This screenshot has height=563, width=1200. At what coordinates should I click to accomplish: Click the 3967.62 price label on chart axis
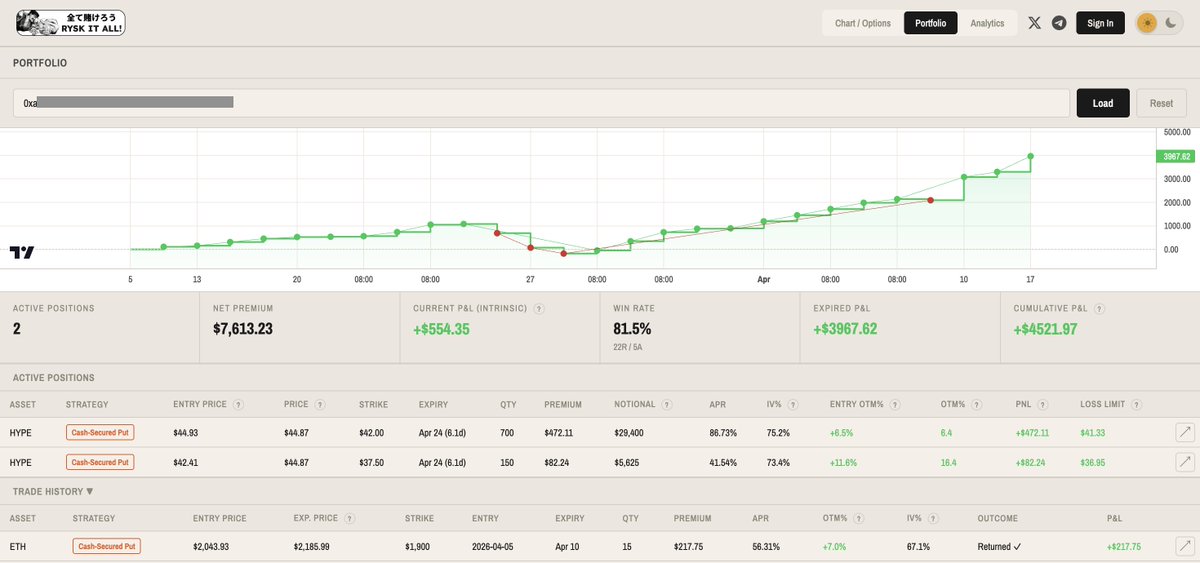coord(1174,156)
